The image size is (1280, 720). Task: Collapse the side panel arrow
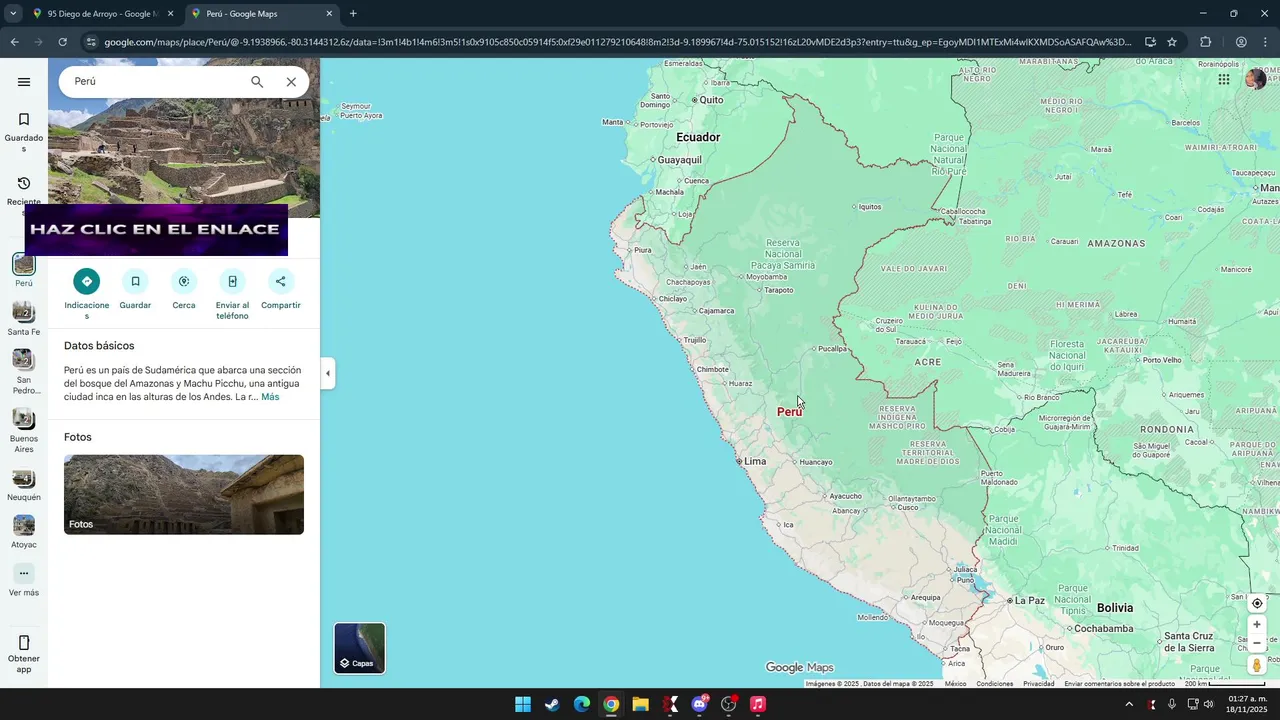(x=328, y=373)
